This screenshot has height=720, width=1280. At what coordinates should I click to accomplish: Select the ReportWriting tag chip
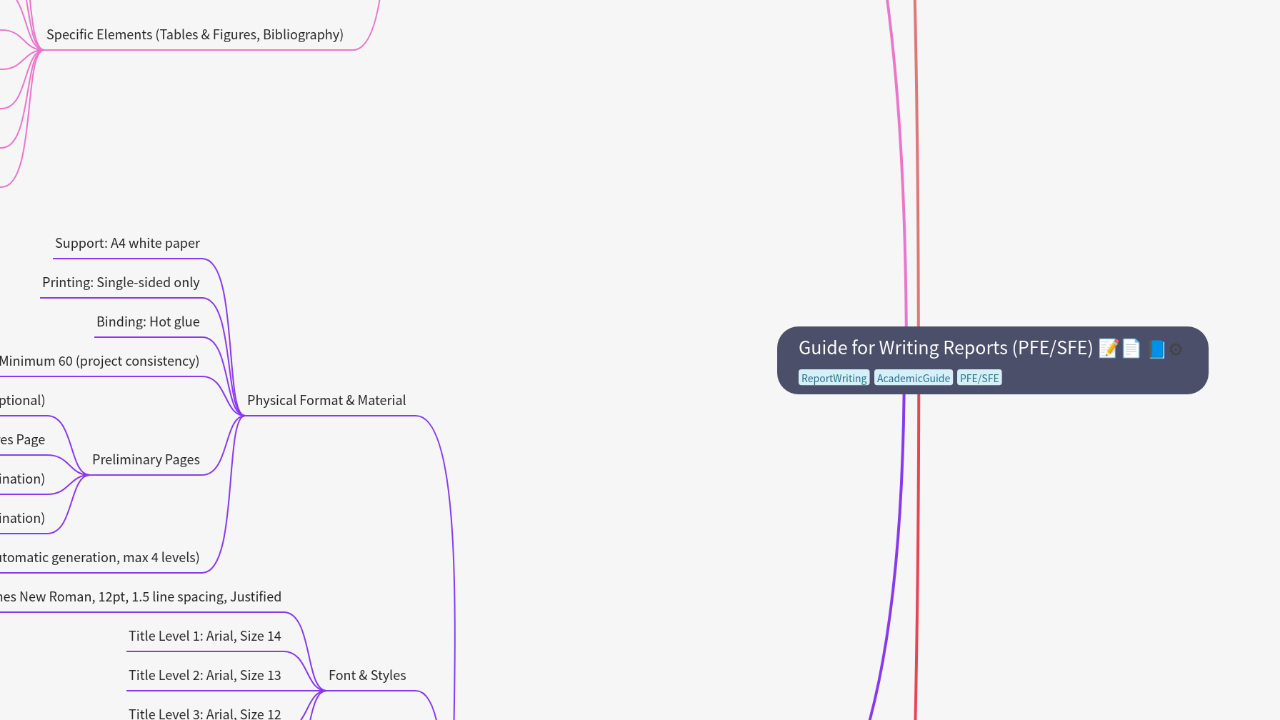coord(834,378)
